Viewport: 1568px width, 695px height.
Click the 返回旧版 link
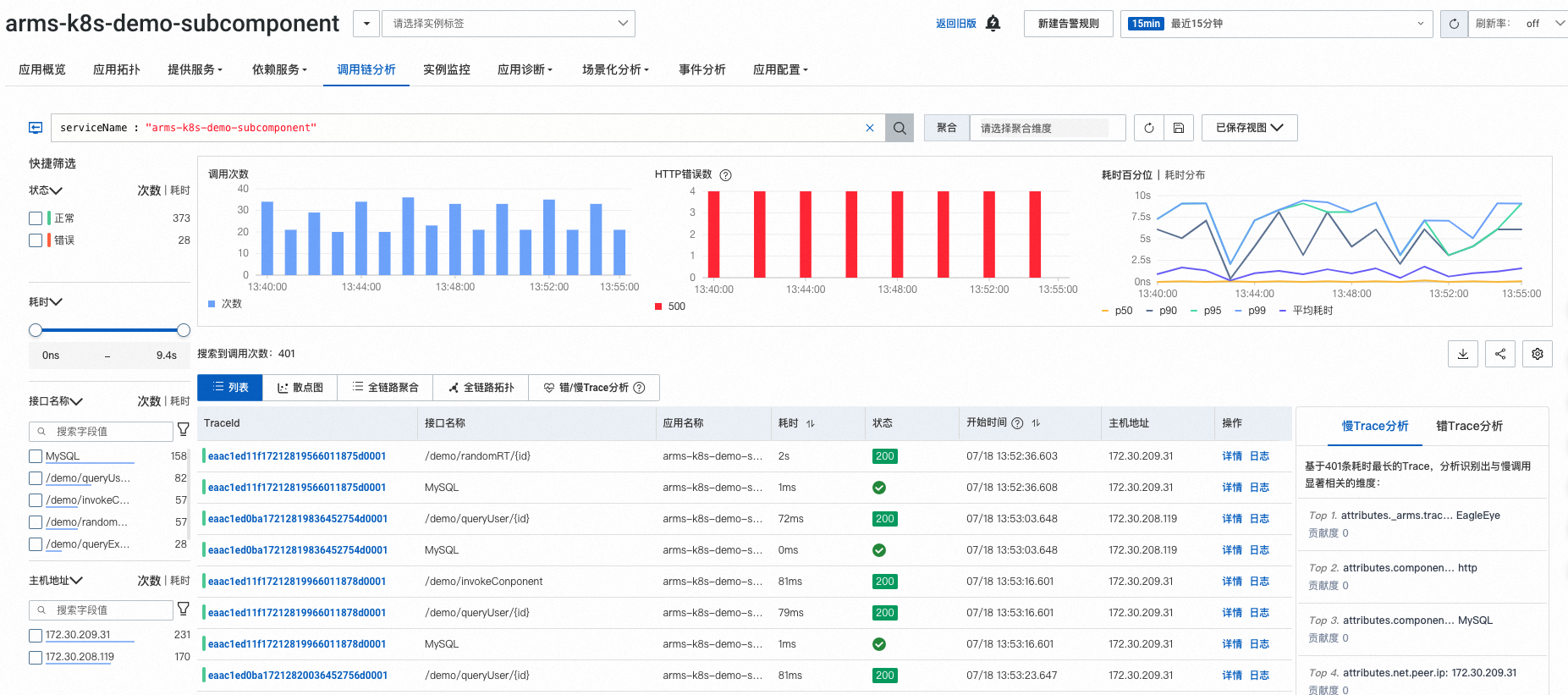pyautogui.click(x=956, y=24)
